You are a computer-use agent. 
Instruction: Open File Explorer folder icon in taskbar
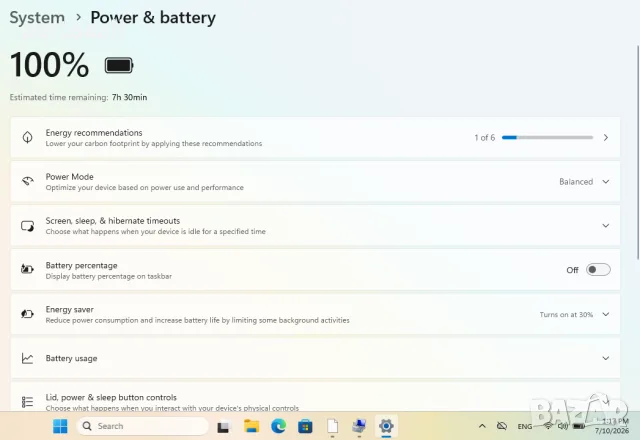pos(251,426)
